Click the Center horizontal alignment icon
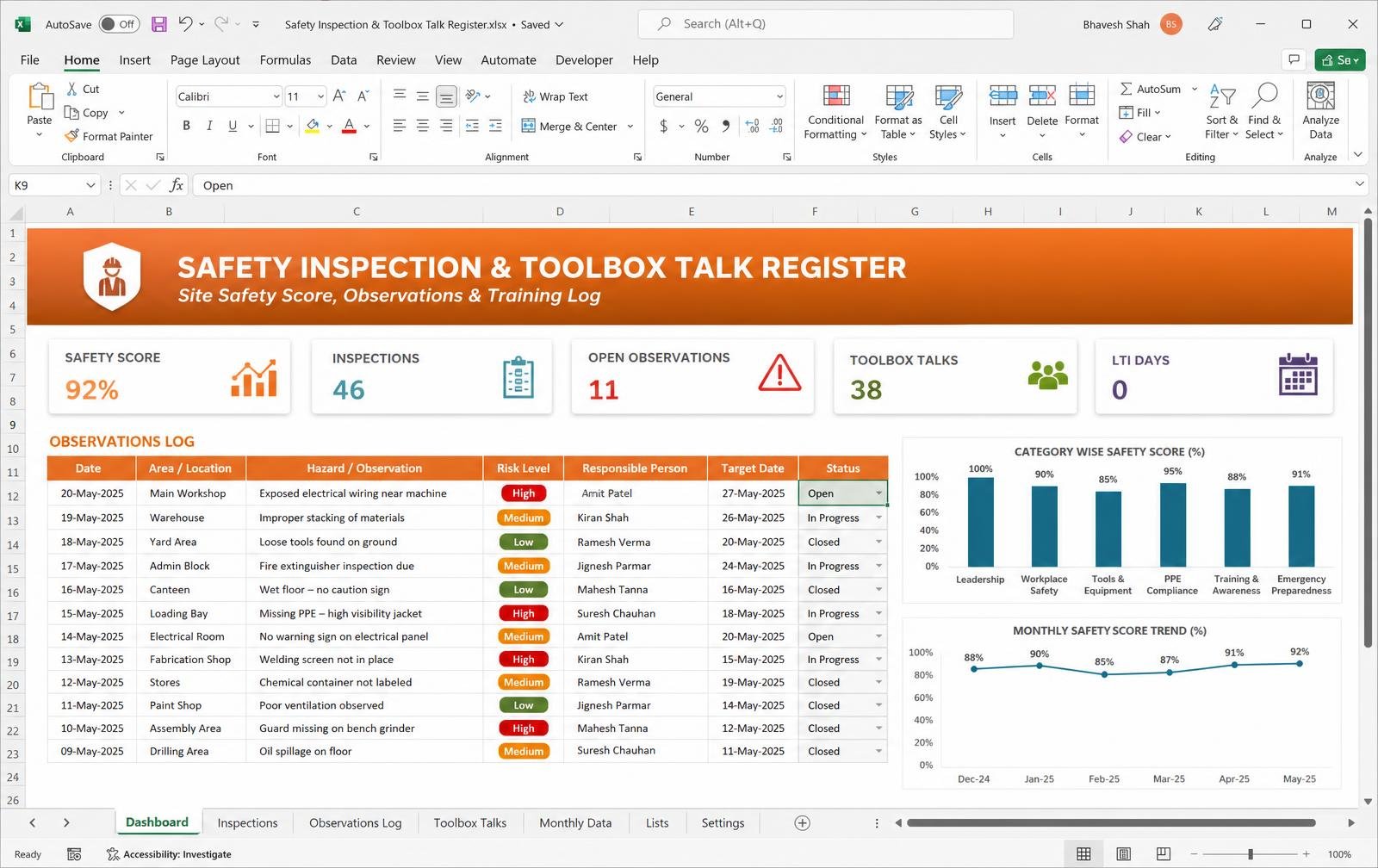This screenshot has height=868, width=1378. point(423,126)
